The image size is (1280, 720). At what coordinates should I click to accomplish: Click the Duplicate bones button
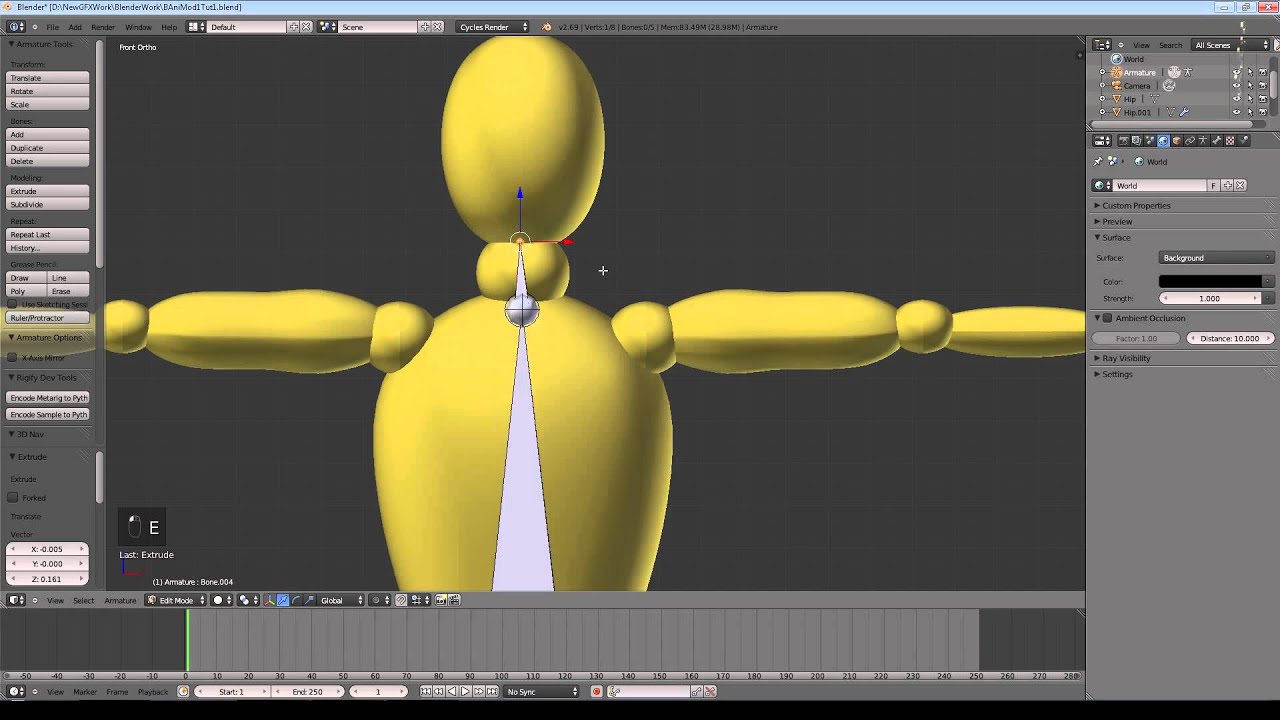(x=48, y=148)
